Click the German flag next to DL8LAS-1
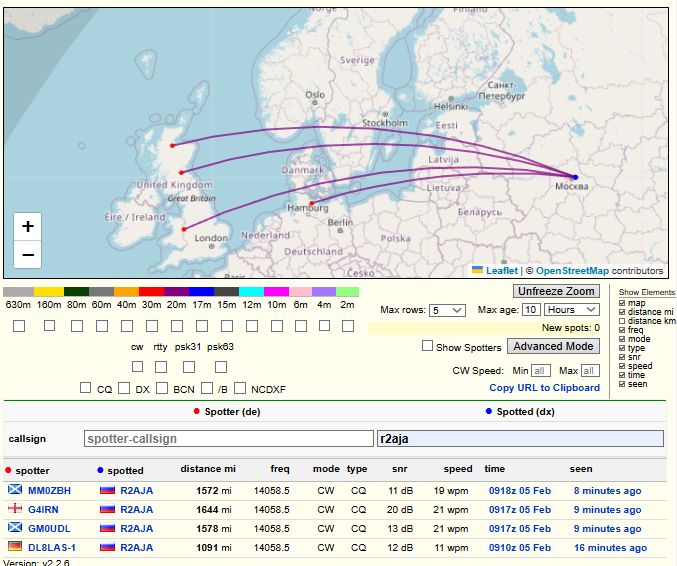The height and width of the screenshot is (566, 677). (x=14, y=548)
